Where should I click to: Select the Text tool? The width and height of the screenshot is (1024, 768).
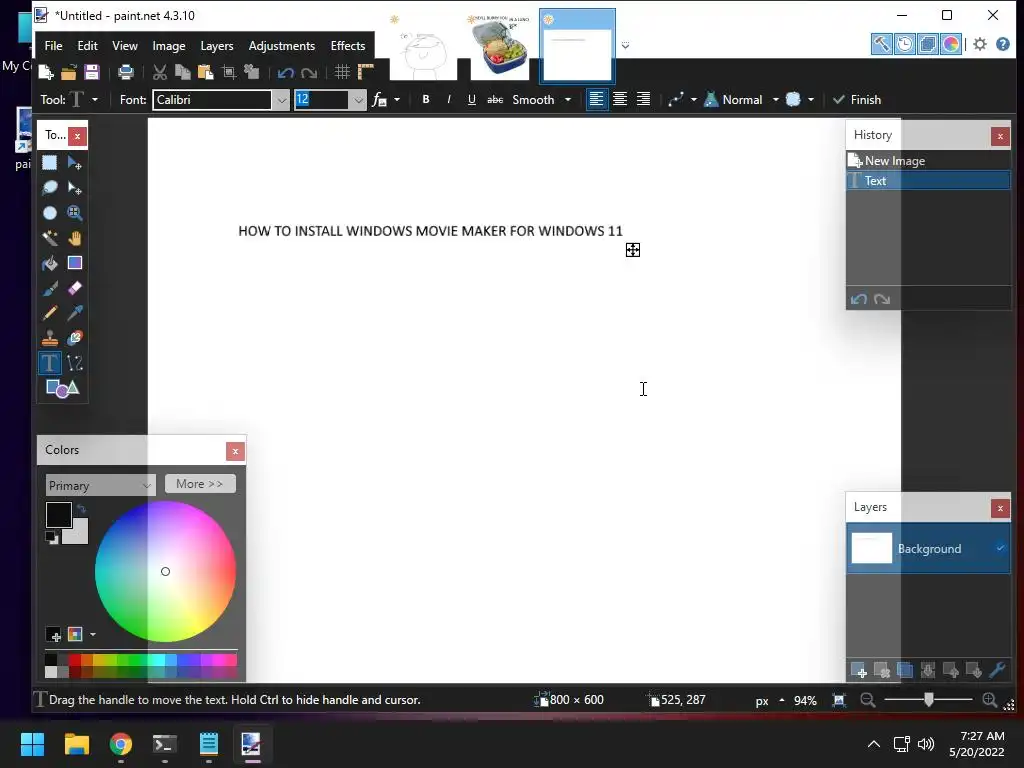(x=50, y=363)
